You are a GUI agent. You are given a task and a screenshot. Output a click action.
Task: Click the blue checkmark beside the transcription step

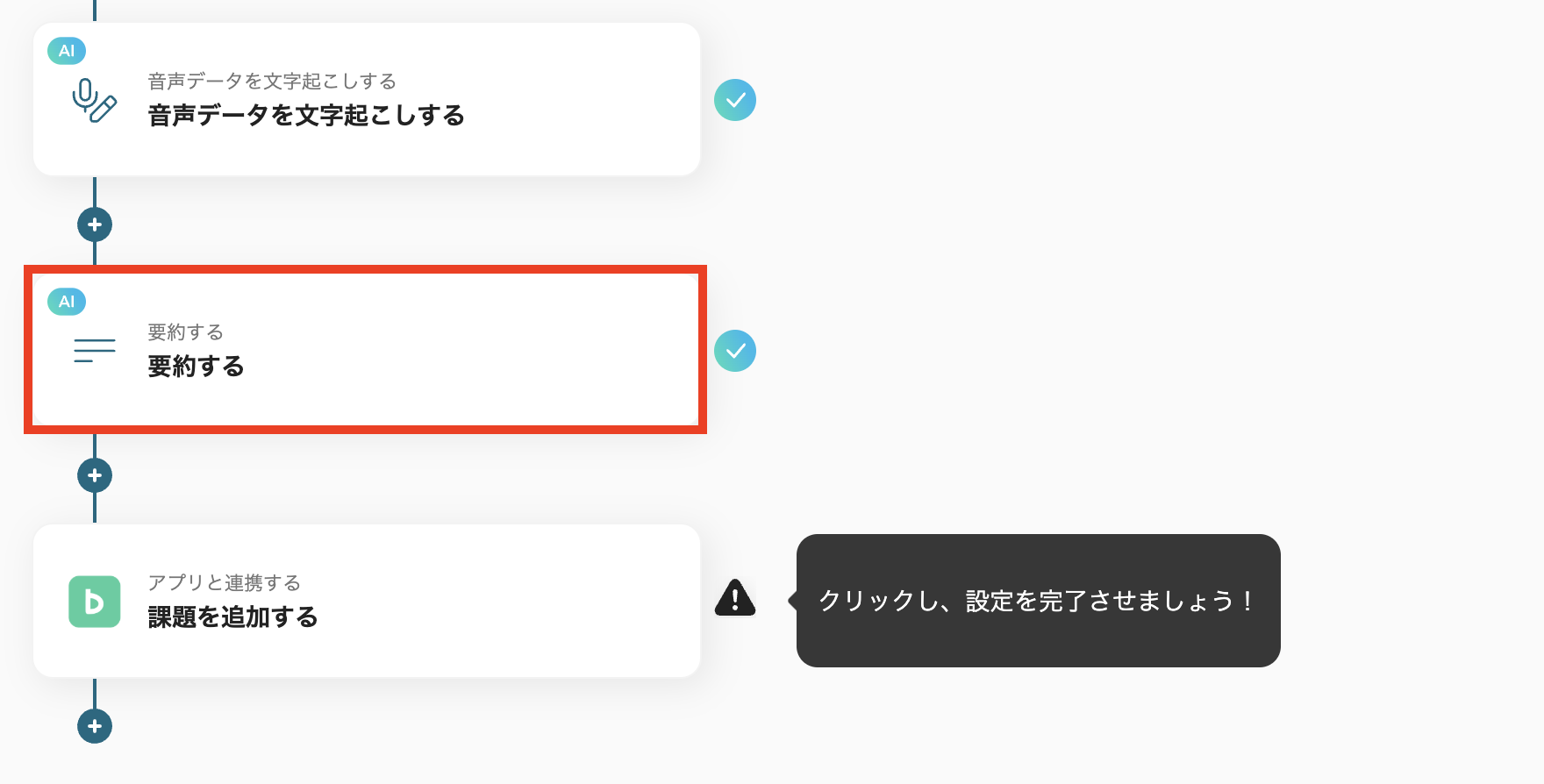tap(735, 100)
